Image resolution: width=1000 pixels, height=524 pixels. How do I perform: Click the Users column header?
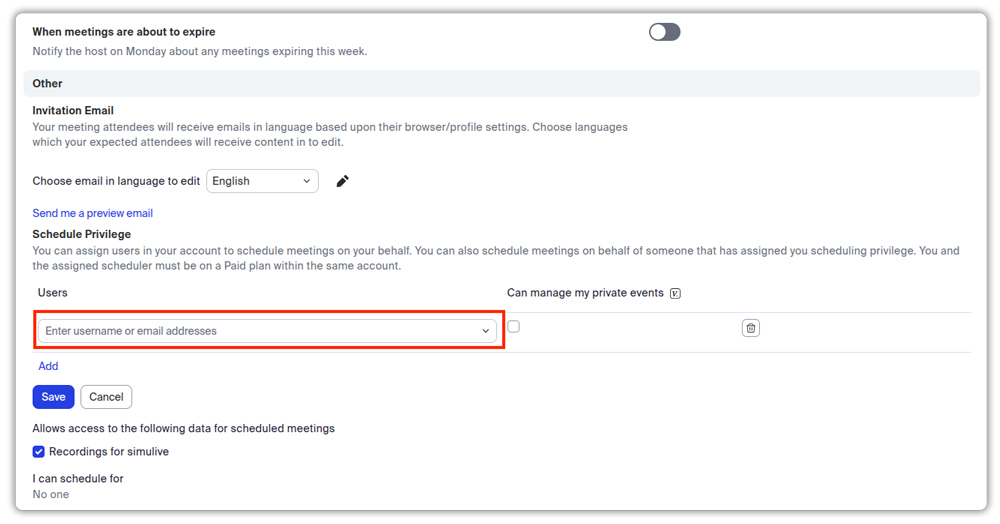53,292
